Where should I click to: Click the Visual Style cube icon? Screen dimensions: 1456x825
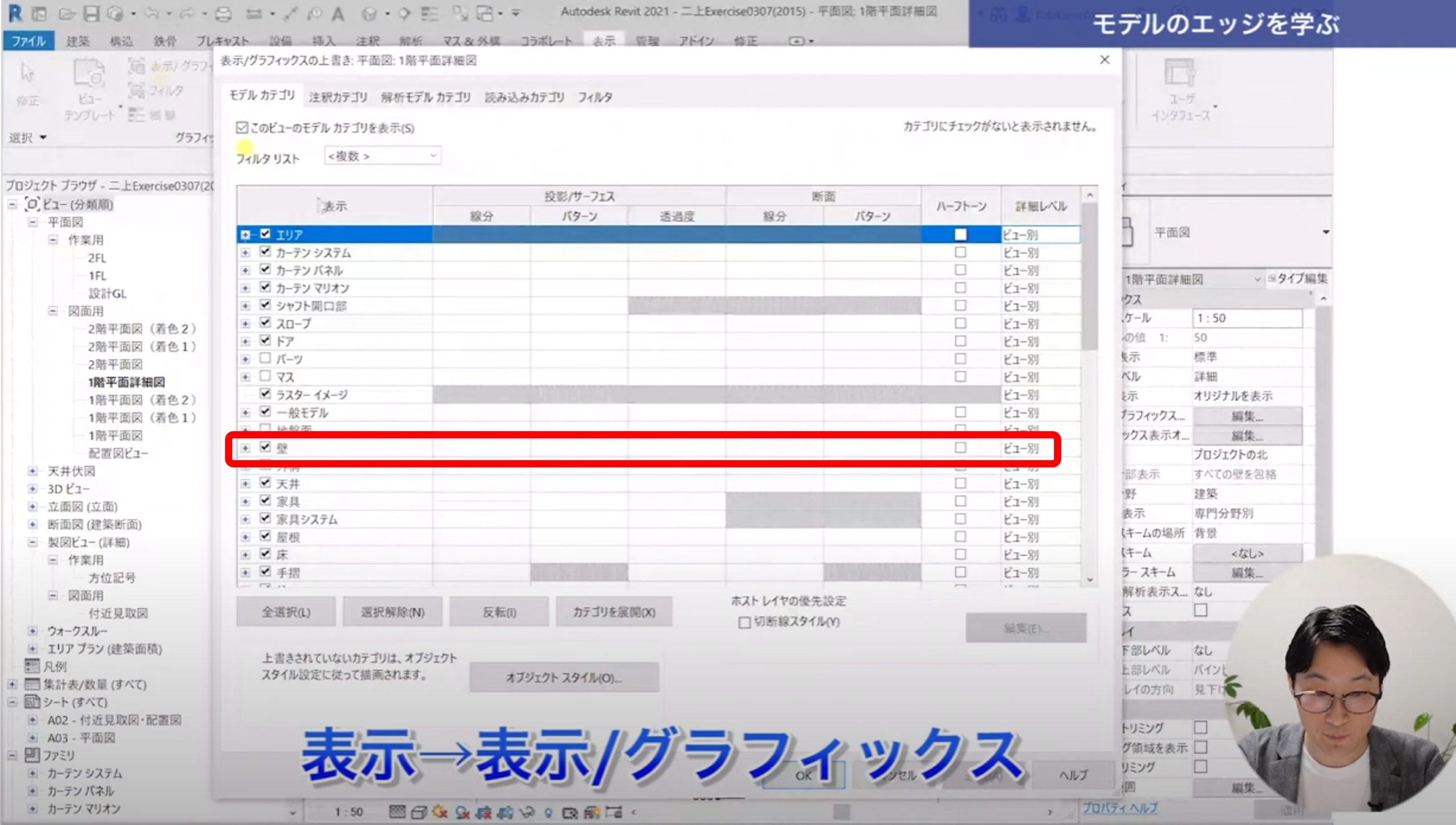click(419, 812)
